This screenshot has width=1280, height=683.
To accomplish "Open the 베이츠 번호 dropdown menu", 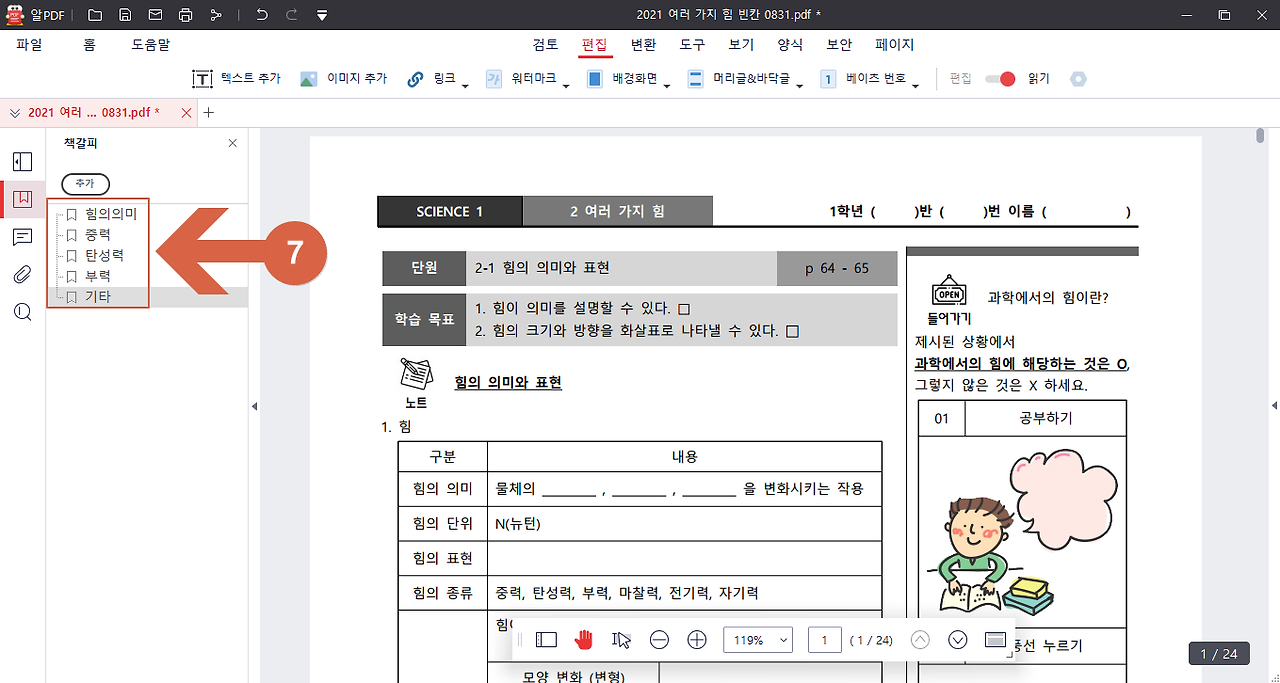I will click(913, 84).
